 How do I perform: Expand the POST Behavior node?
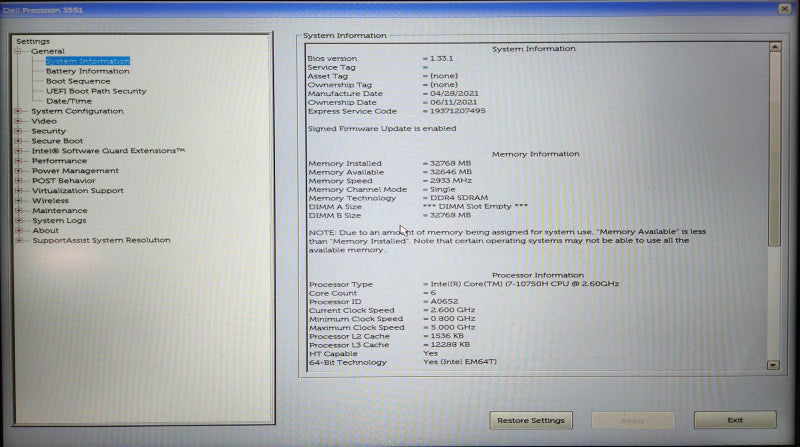coord(18,181)
